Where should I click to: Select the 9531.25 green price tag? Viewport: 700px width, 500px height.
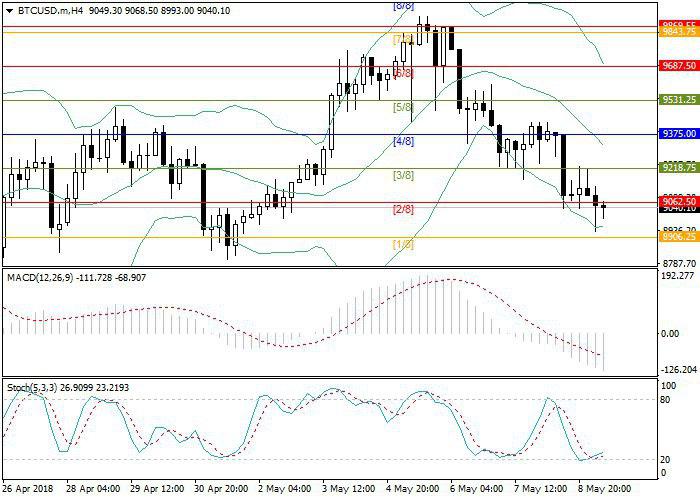tap(678, 100)
